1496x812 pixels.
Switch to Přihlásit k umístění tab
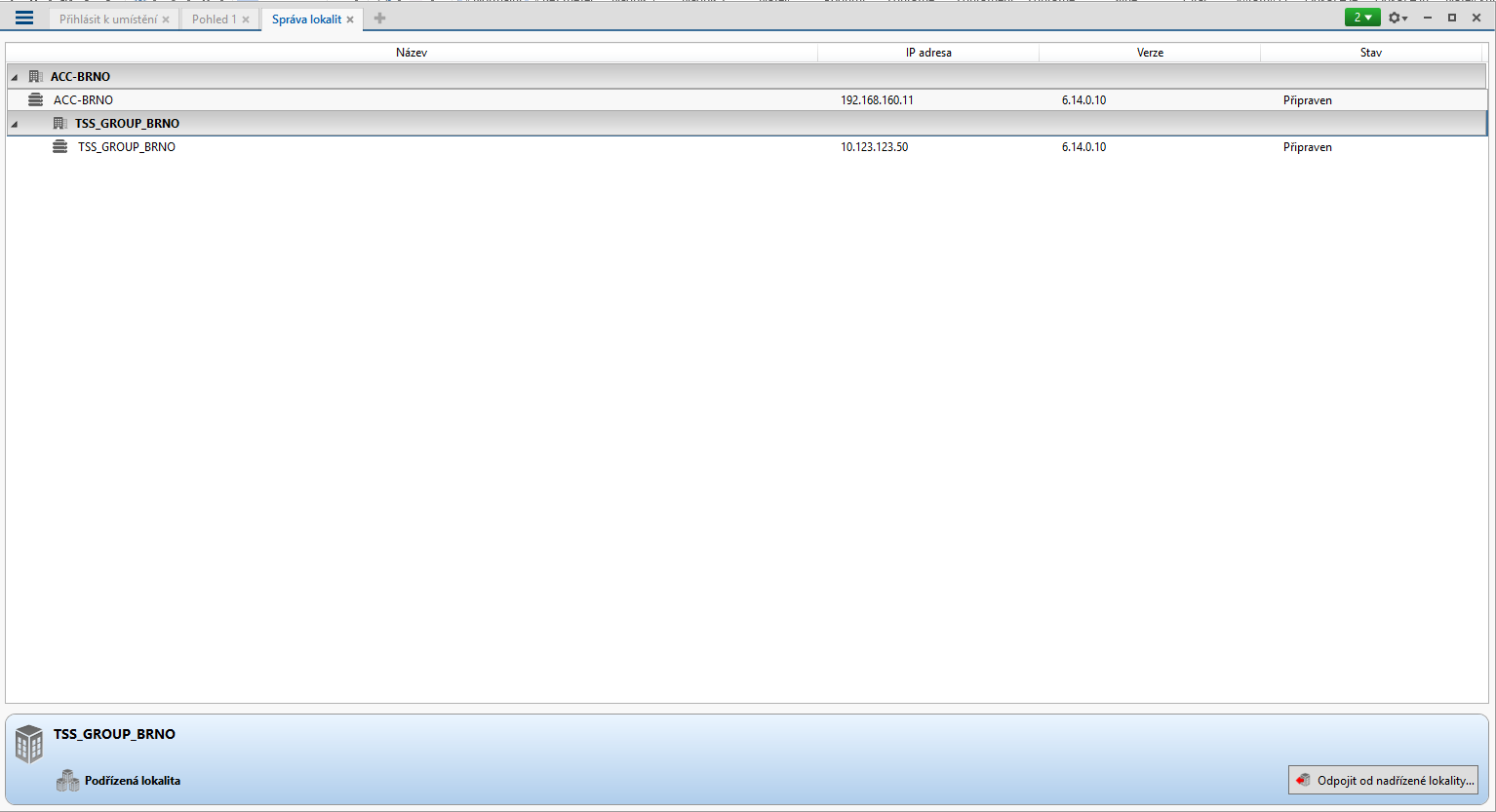[x=107, y=19]
